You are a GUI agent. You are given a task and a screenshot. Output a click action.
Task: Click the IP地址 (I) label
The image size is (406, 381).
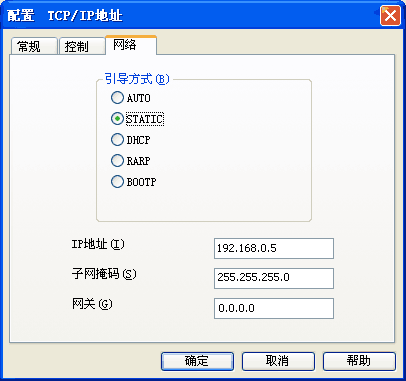[98, 244]
